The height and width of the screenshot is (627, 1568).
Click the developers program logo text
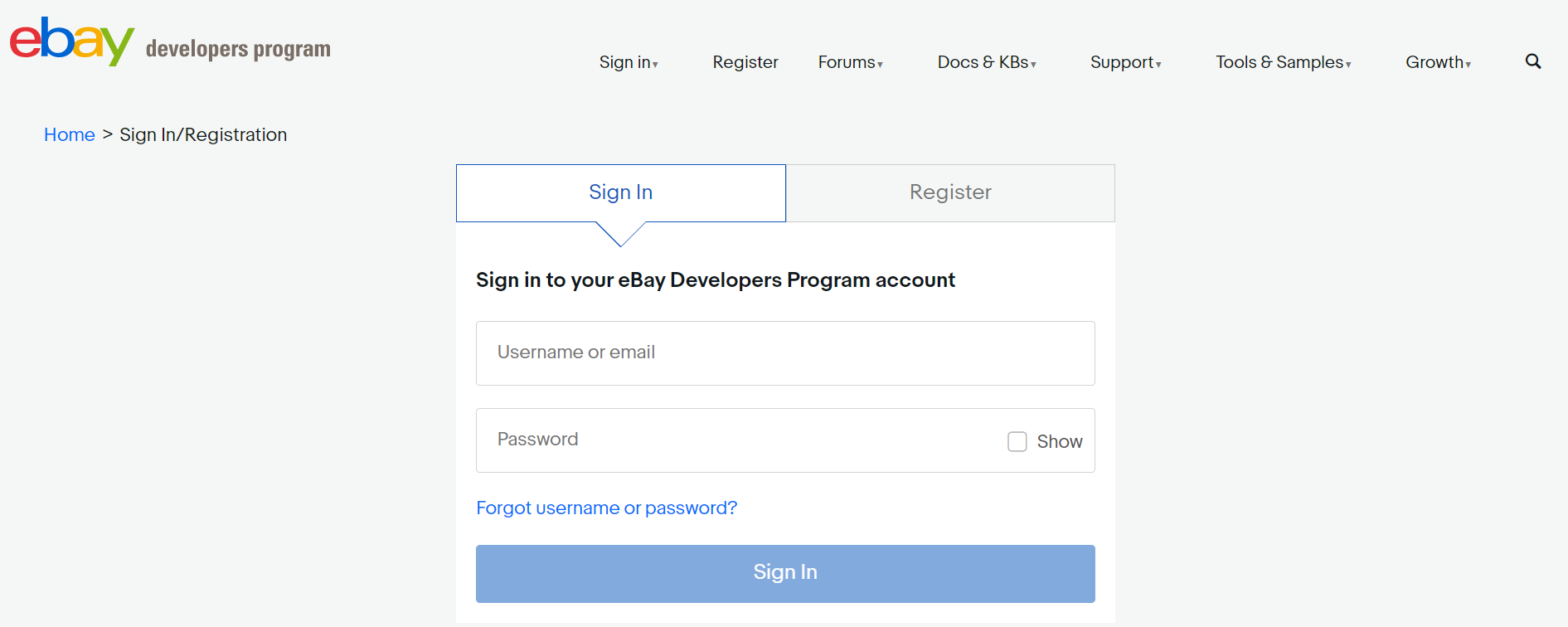(x=238, y=49)
